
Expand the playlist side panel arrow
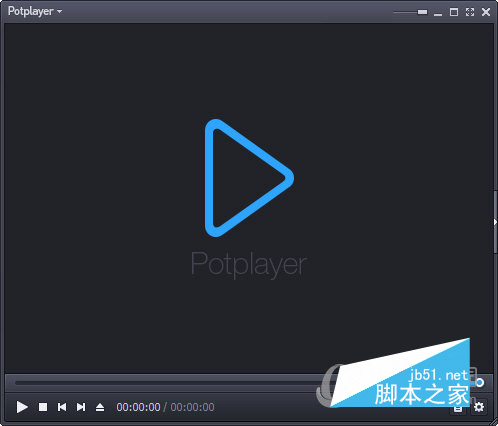[495, 222]
